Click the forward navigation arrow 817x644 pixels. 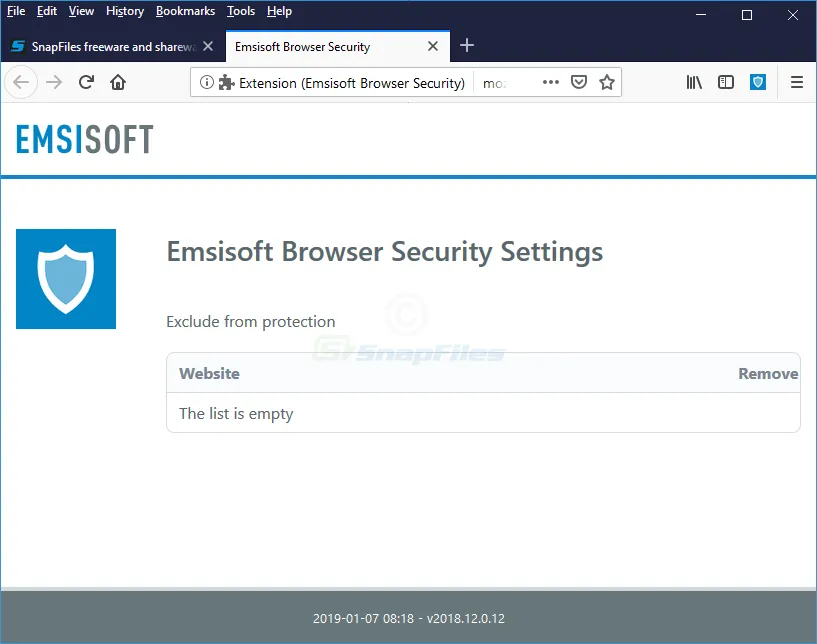point(54,82)
